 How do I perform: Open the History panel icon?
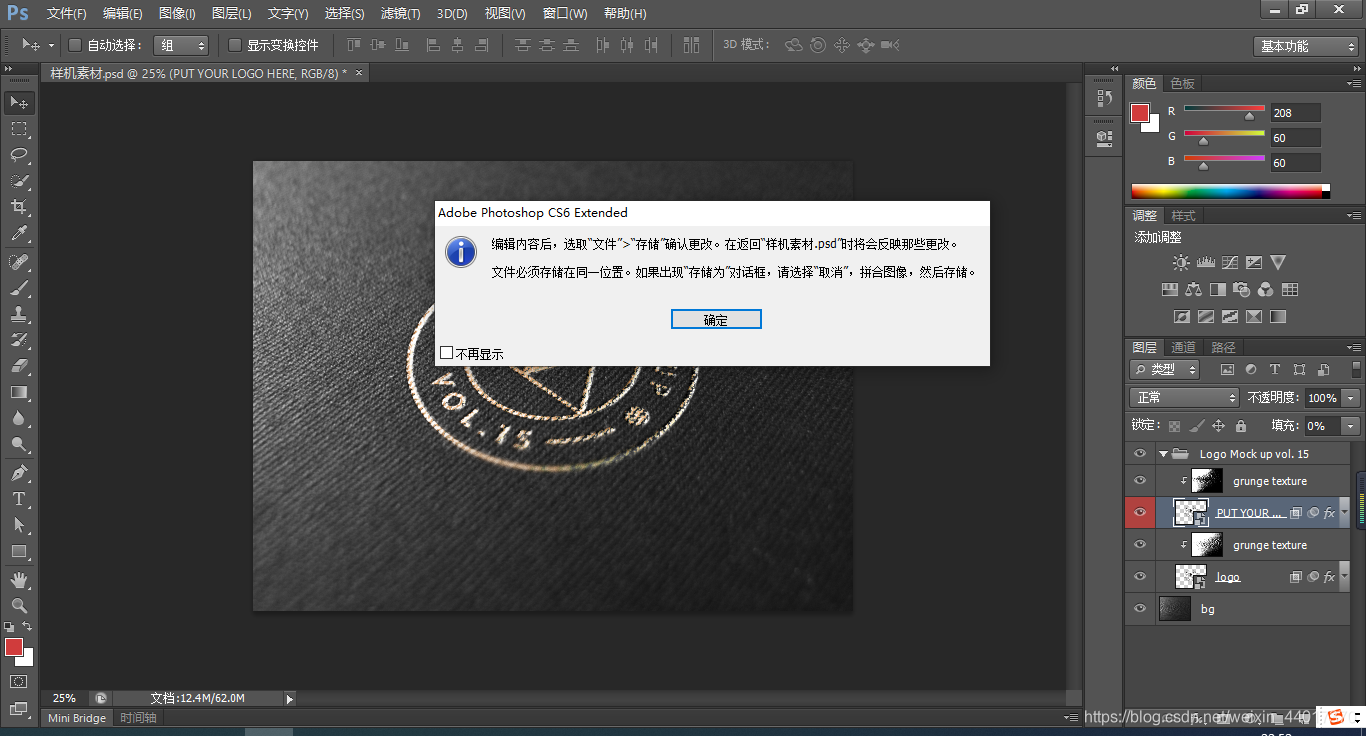point(1104,98)
